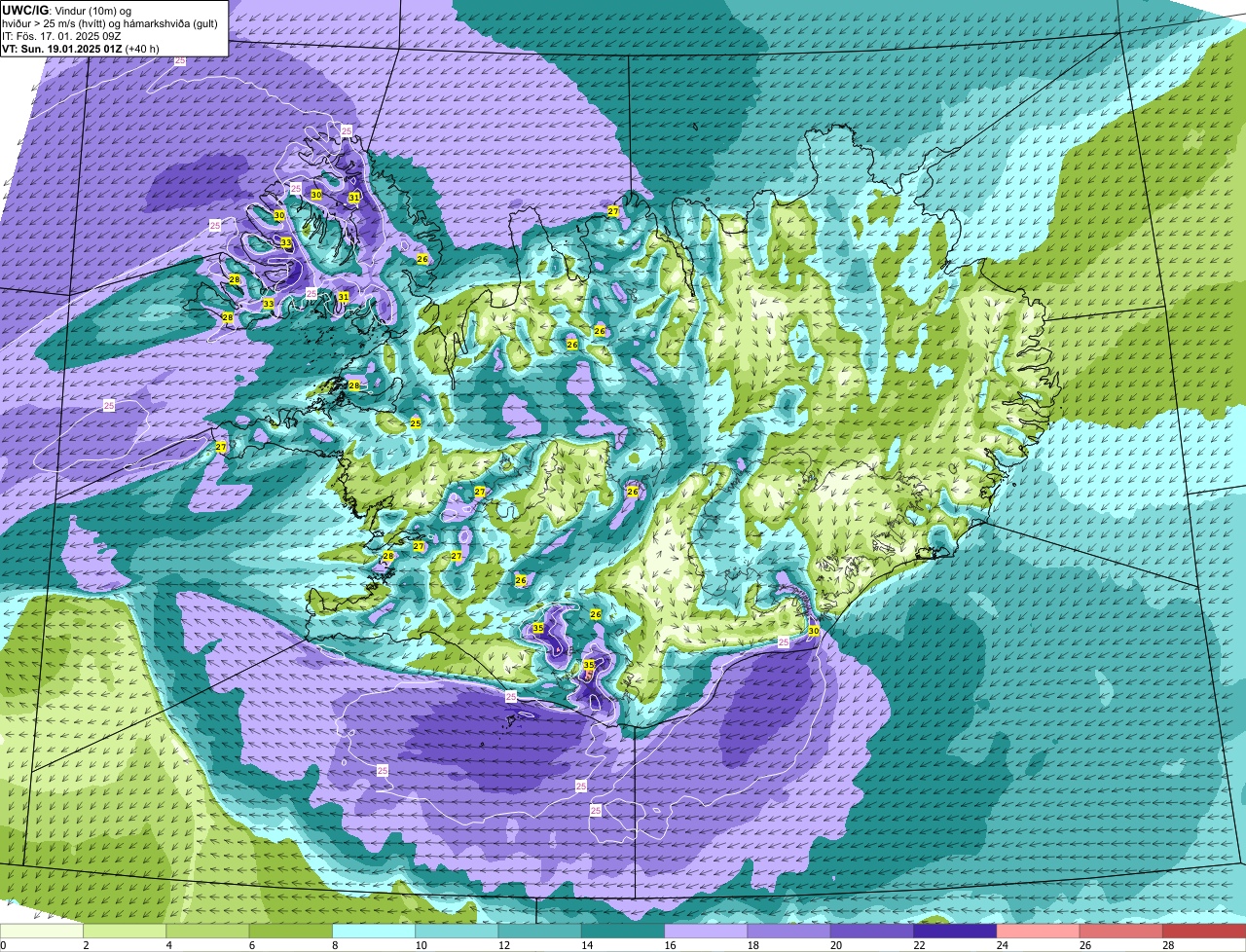Click the 26–28 m/s legend color box

pyautogui.click(x=1122, y=932)
